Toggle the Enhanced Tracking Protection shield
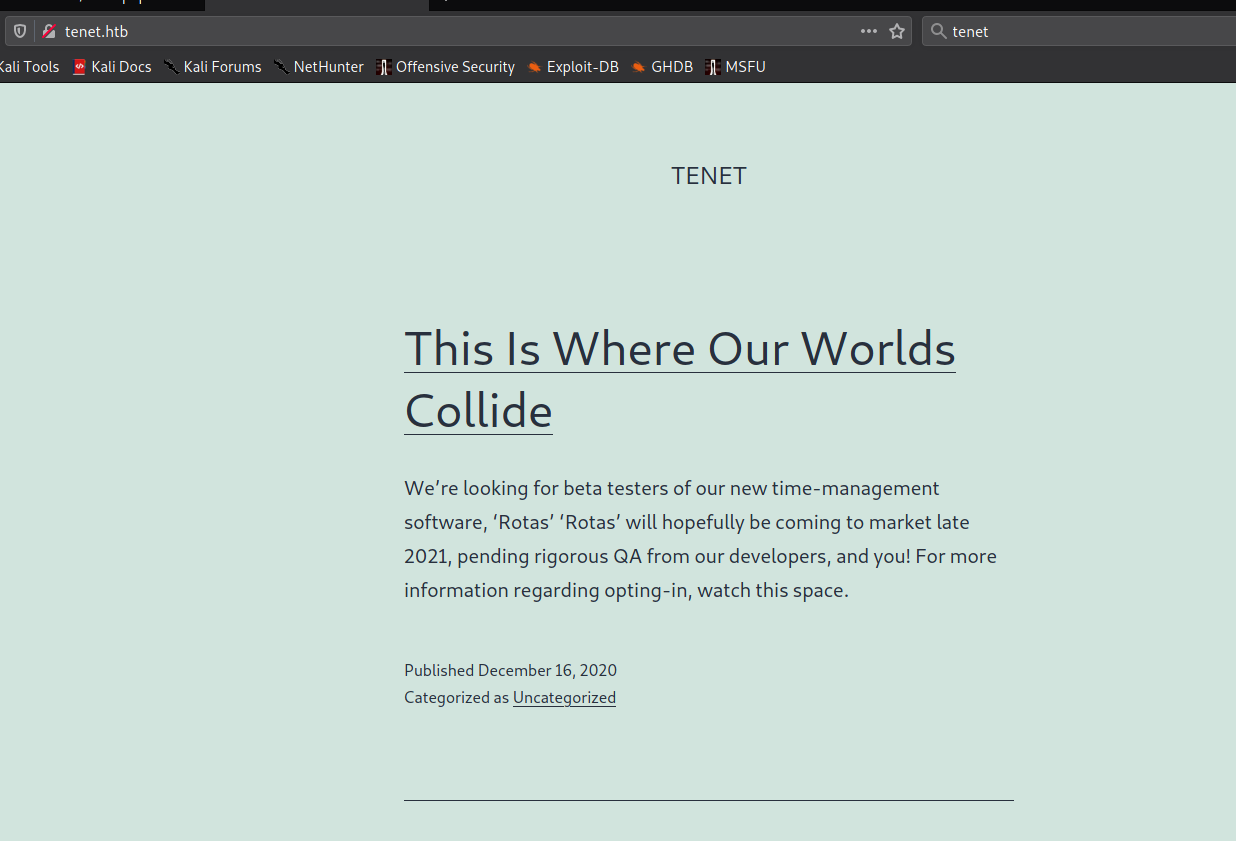This screenshot has height=841, width=1236. [x=19, y=31]
